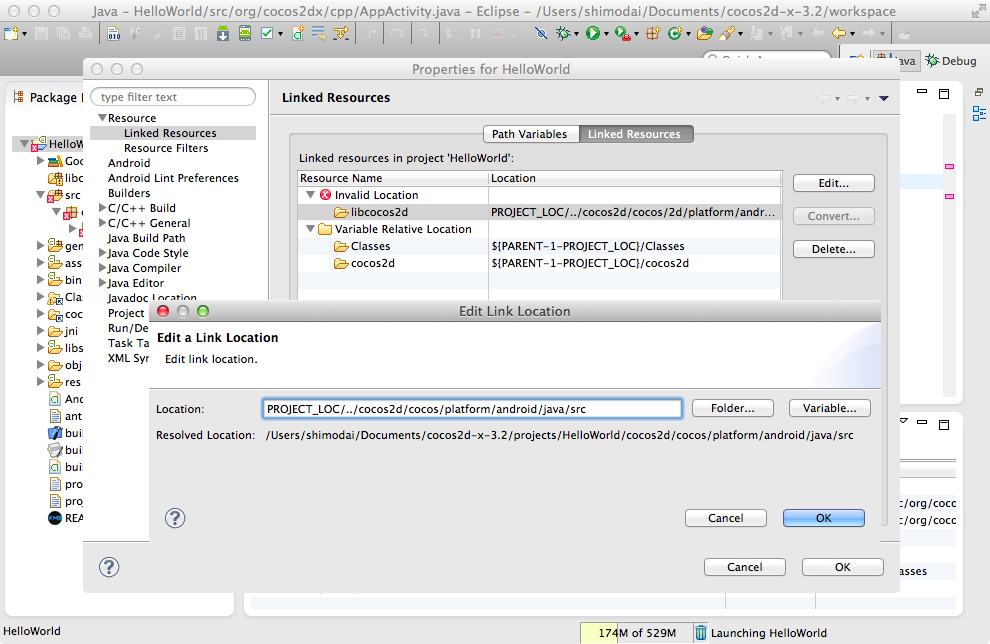The height and width of the screenshot is (644, 990).
Task: Click OK in Edit Link Location dialog
Action: (824, 518)
